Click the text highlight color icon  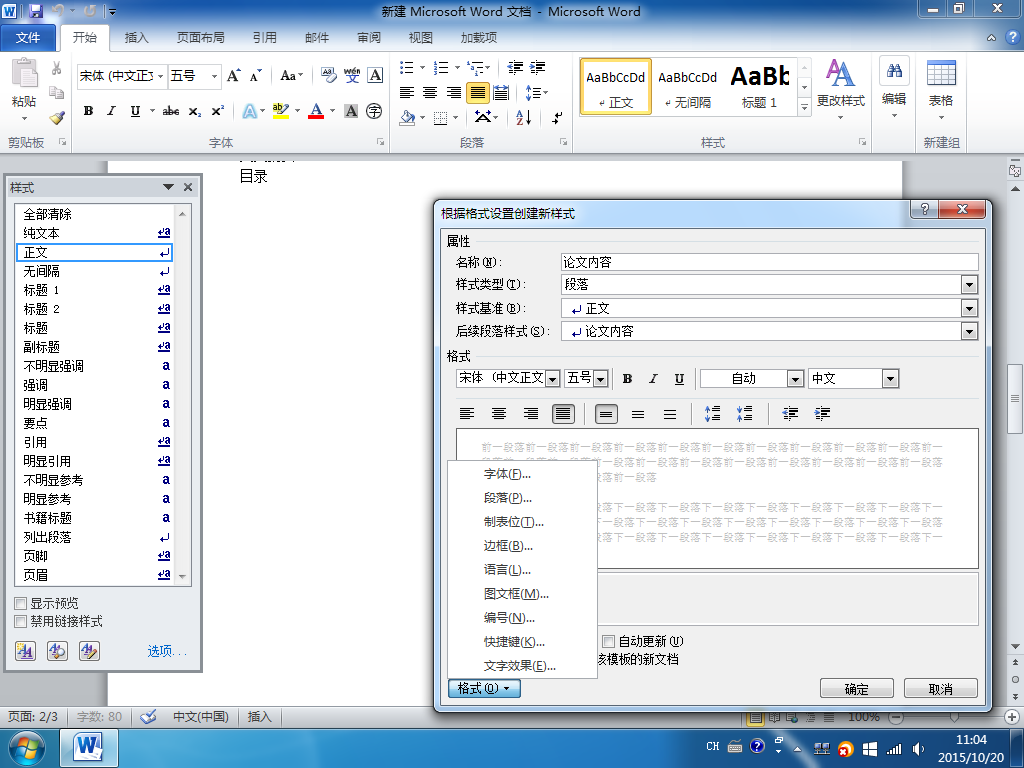pos(281,111)
